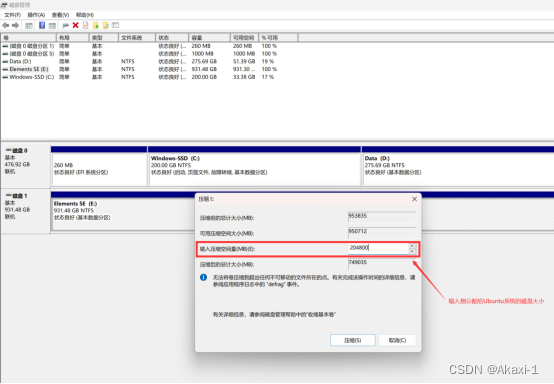
Task: Click the Windows-SSD (C:) partition block
Action: 255,169
